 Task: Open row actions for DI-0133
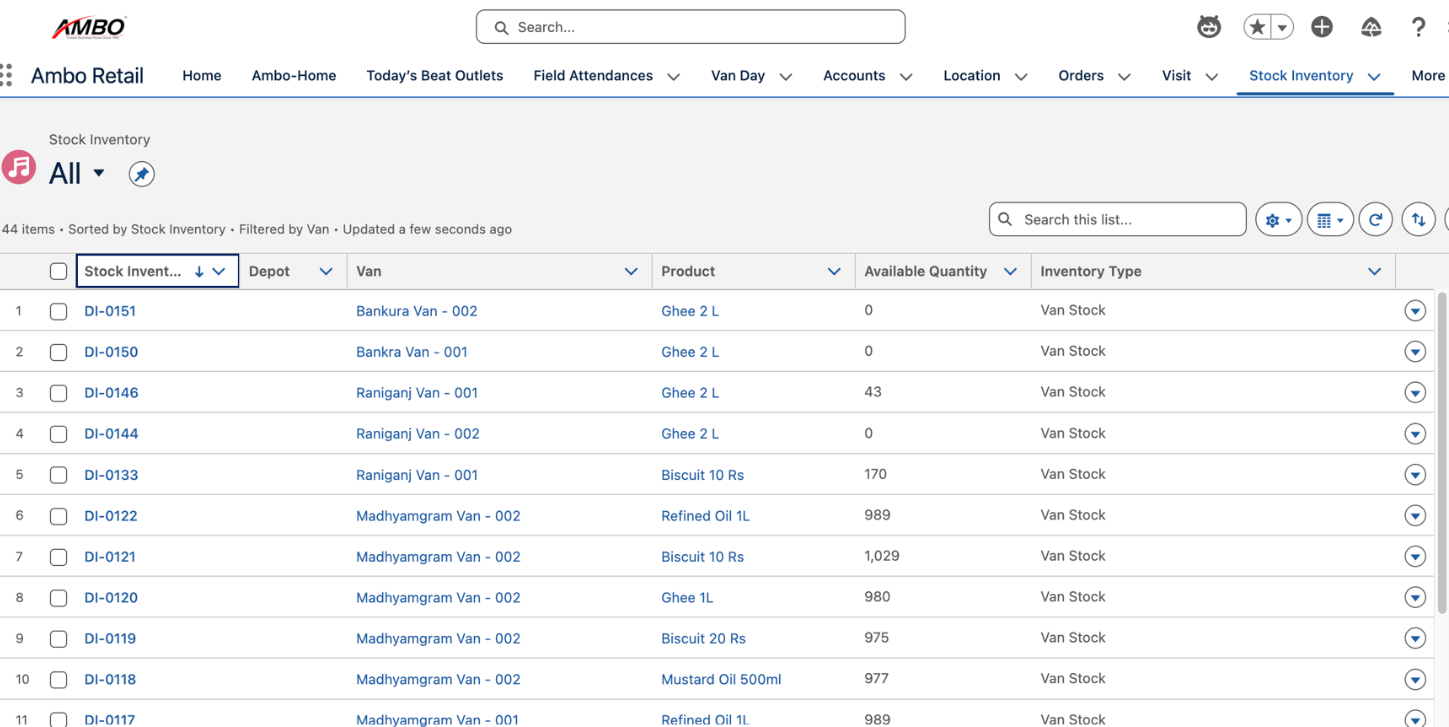click(x=1415, y=475)
